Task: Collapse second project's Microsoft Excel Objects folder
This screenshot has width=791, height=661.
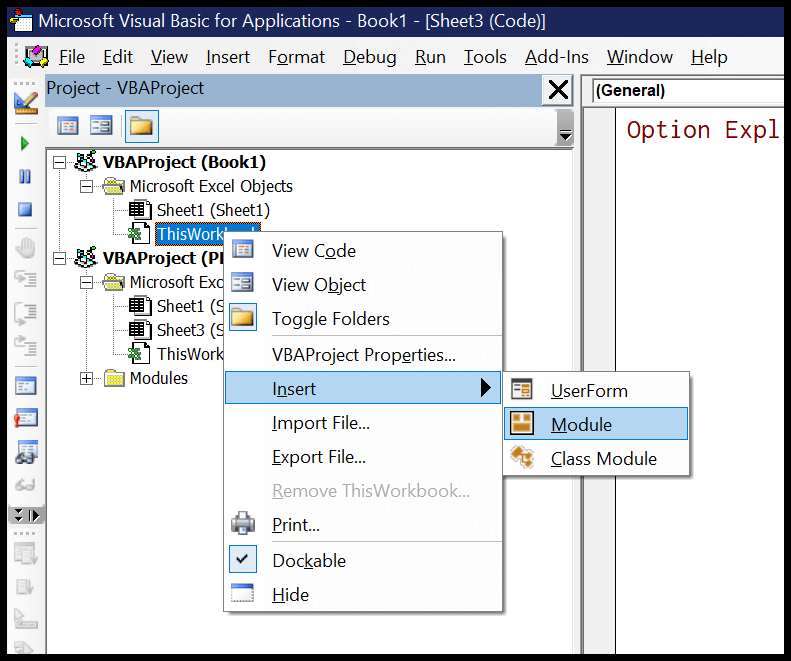Action: [86, 283]
